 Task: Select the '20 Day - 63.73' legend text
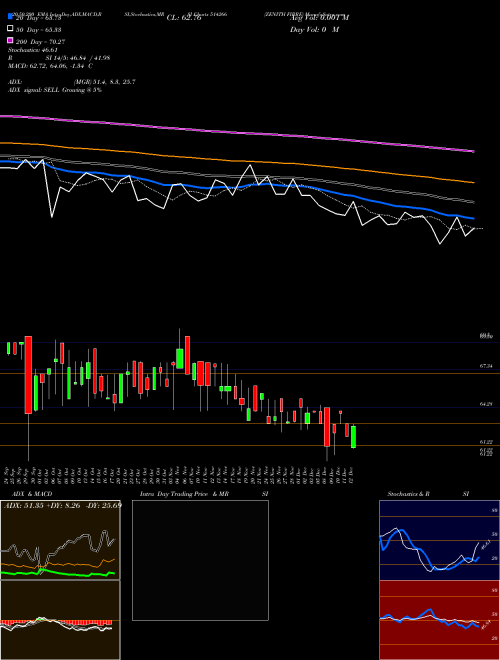pyautogui.click(x=39, y=18)
